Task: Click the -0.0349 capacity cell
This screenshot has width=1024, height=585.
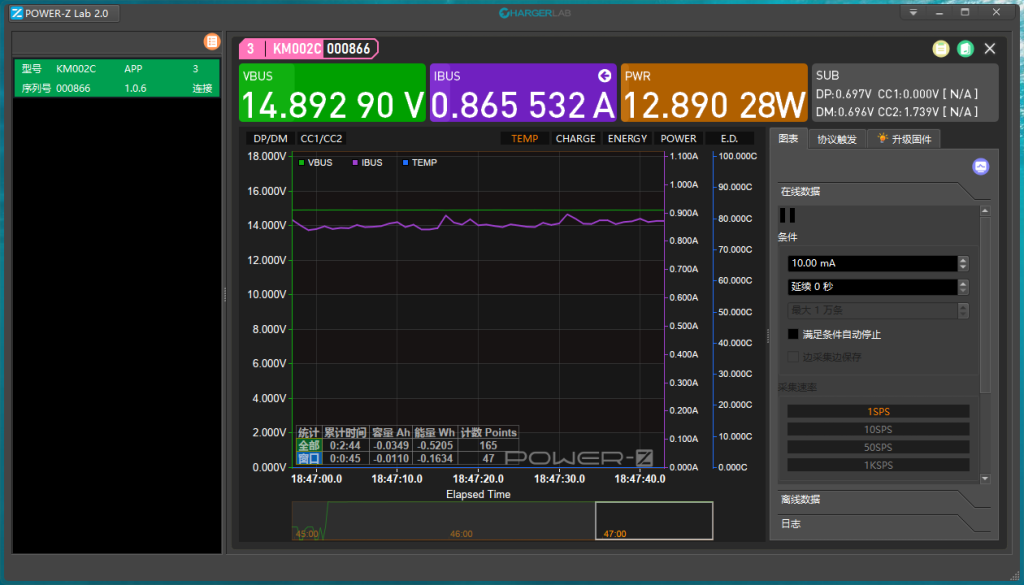Action: 391,445
